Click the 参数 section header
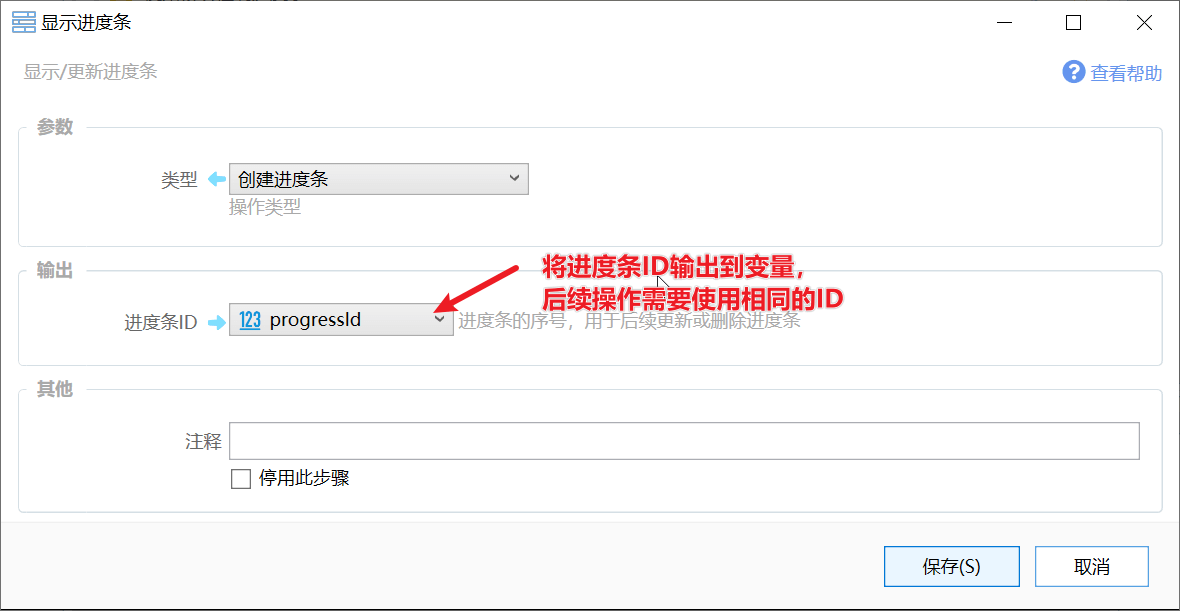 [x=55, y=127]
